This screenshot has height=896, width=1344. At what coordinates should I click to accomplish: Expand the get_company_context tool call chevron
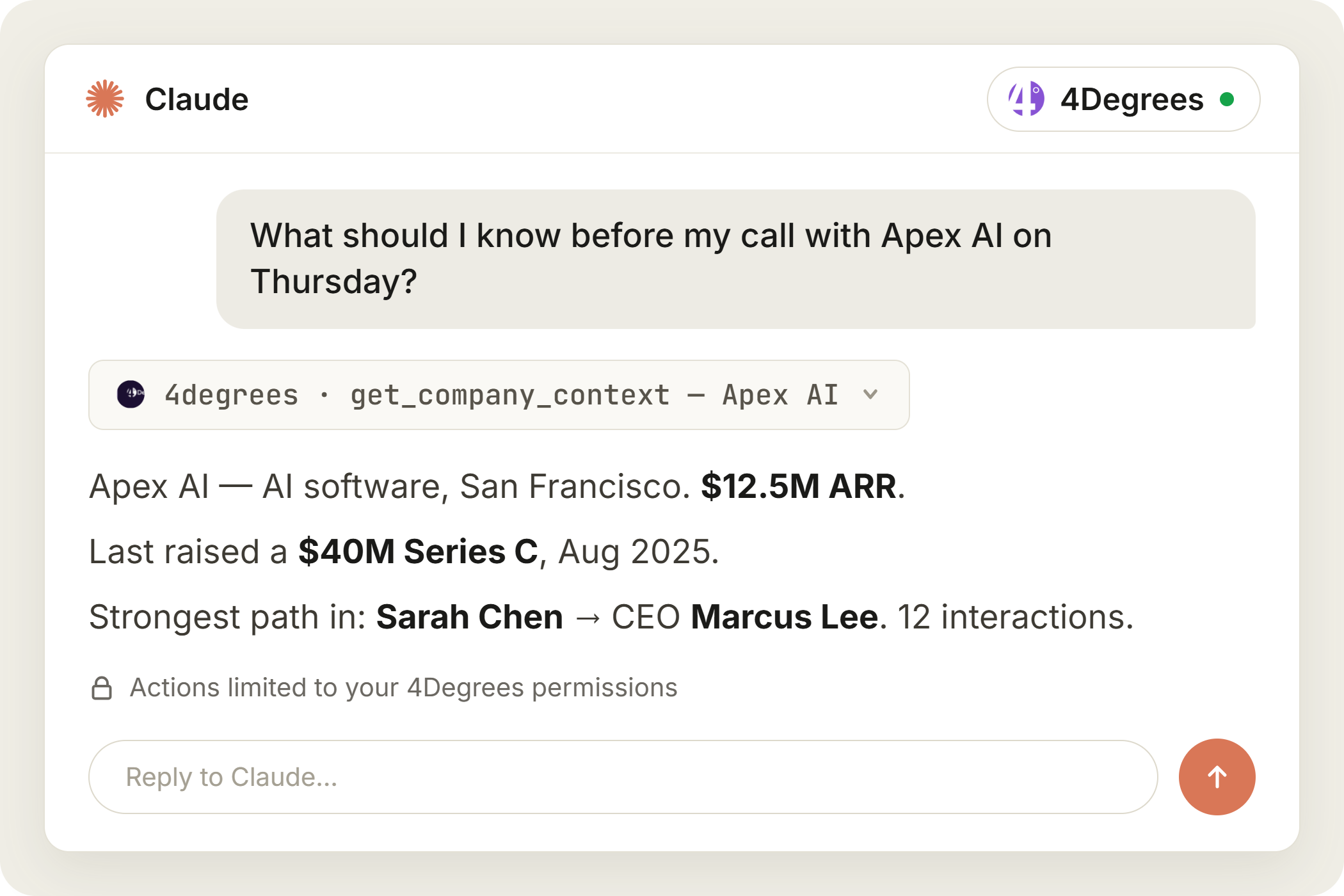pos(870,394)
